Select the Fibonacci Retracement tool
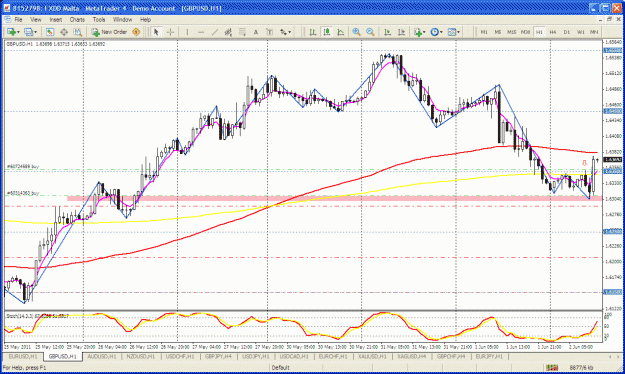The height and width of the screenshot is (374, 625). 242,32
